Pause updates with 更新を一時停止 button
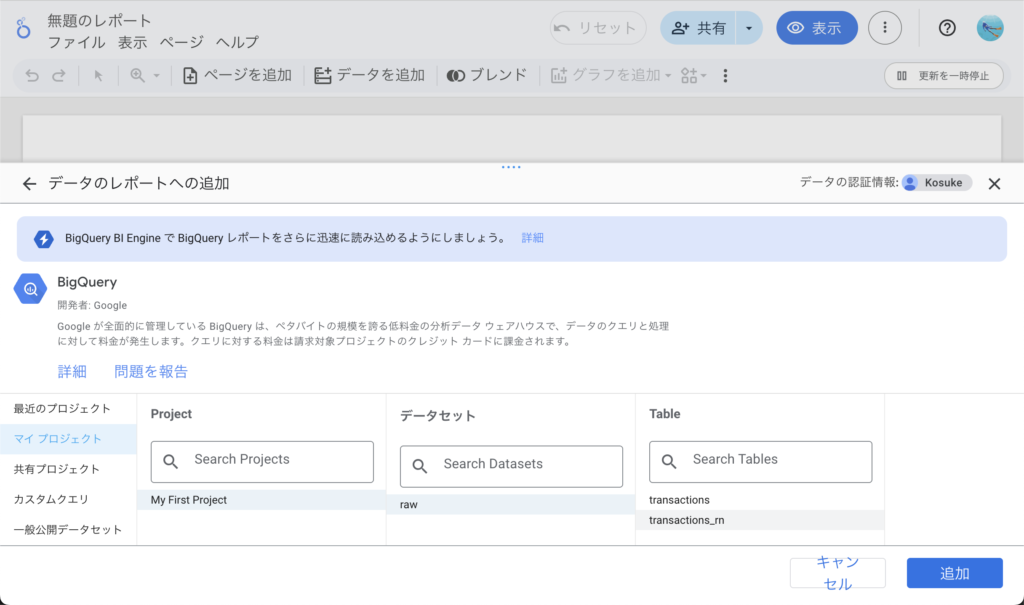This screenshot has height=605, width=1024. (x=943, y=76)
